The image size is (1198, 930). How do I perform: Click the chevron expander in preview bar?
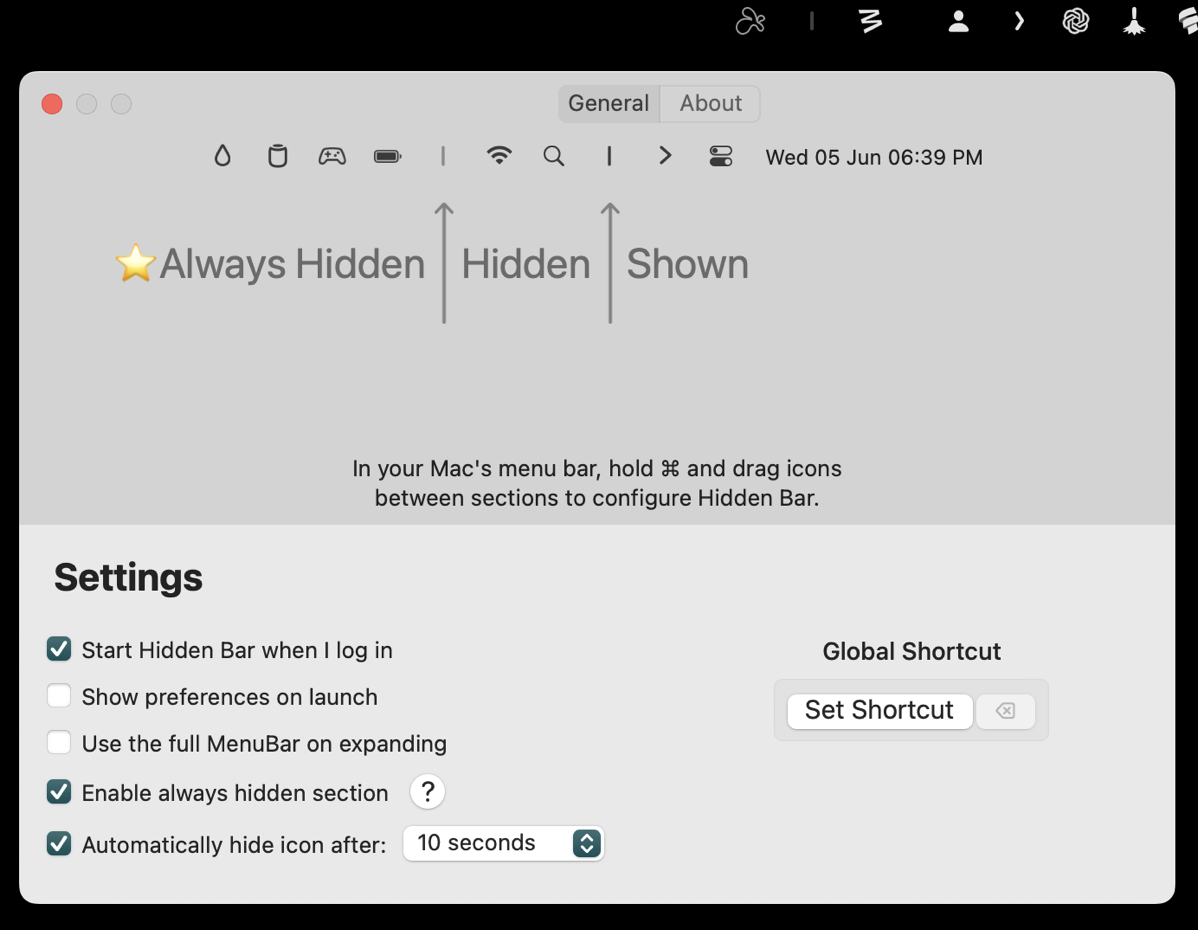[x=665, y=156]
